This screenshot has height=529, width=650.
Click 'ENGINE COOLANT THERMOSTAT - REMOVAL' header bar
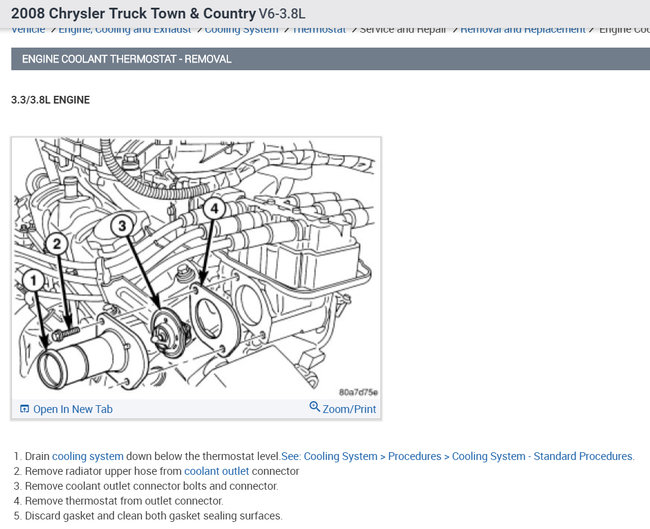(330, 59)
